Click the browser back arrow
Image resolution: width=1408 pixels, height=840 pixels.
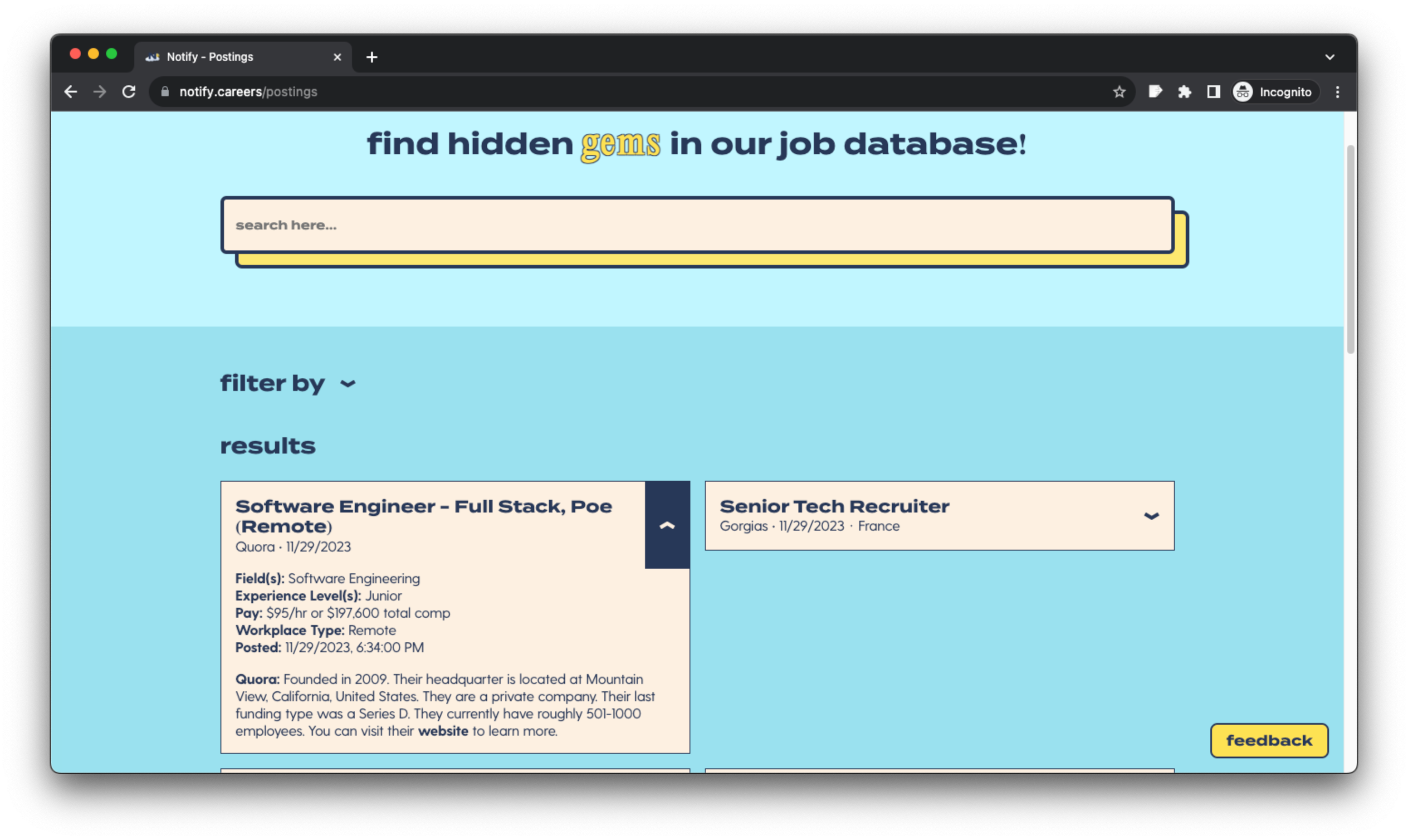(x=71, y=92)
